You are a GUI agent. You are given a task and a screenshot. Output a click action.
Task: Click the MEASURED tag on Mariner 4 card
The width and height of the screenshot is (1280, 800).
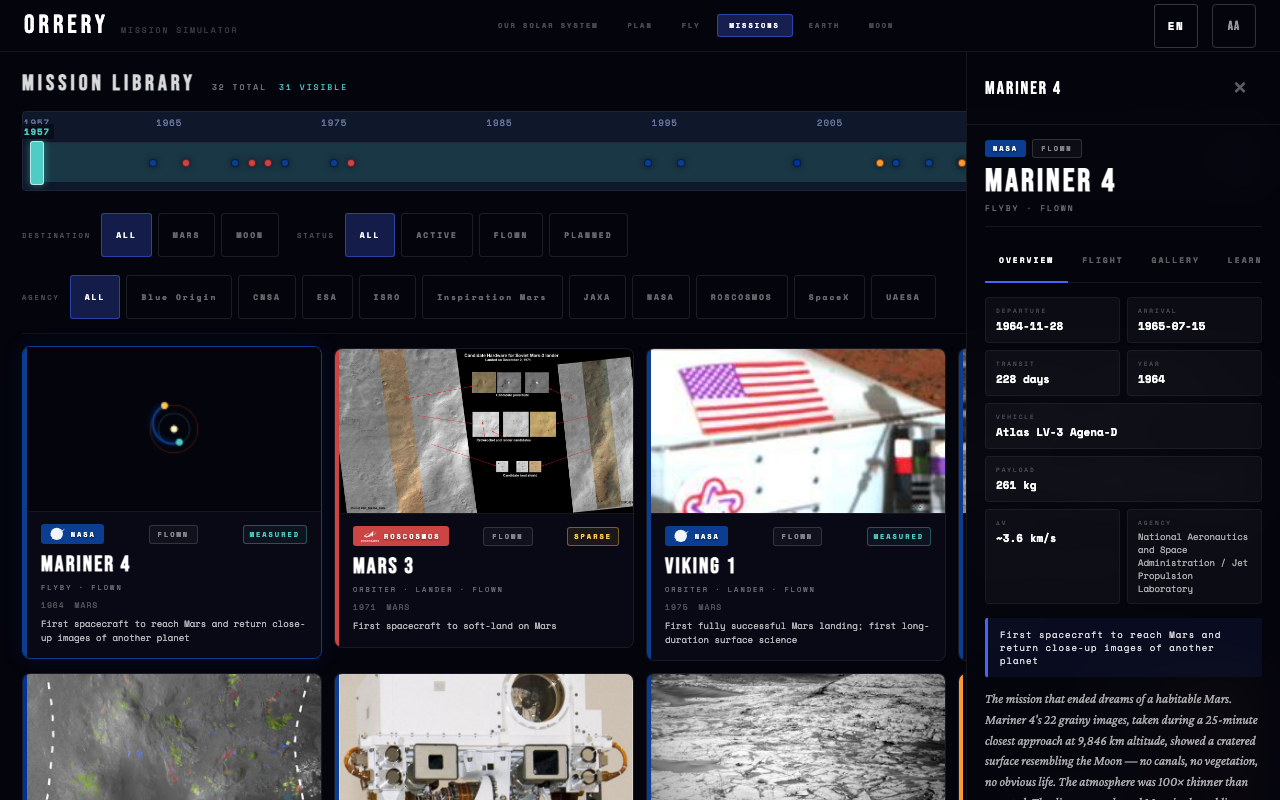pos(275,534)
